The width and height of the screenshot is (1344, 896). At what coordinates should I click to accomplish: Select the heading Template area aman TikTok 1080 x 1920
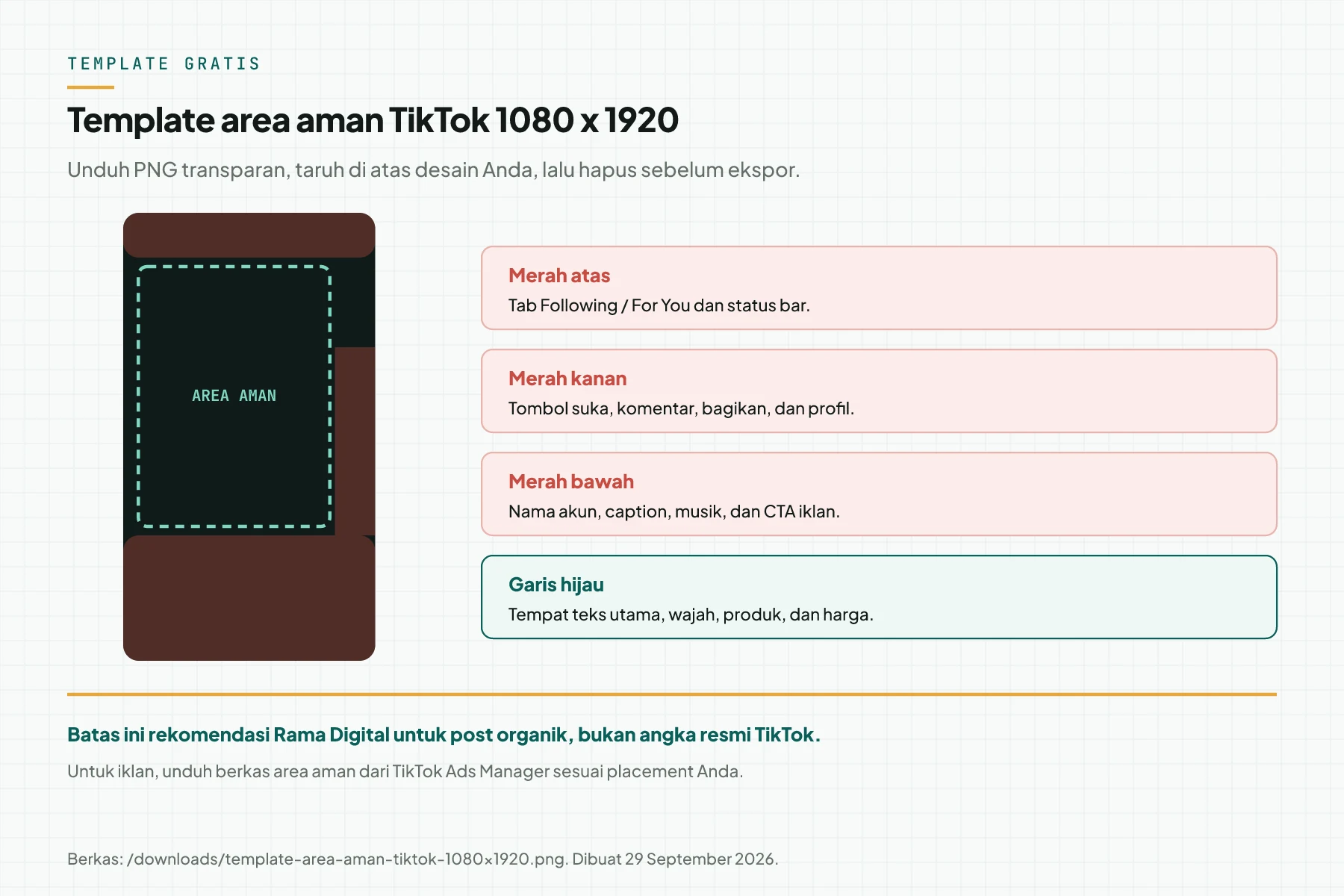point(373,120)
